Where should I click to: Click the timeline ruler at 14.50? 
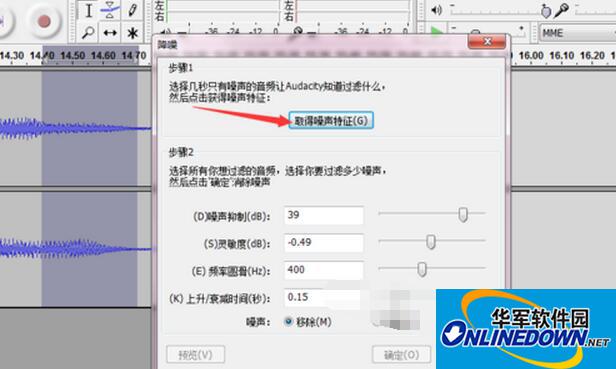coord(73,56)
